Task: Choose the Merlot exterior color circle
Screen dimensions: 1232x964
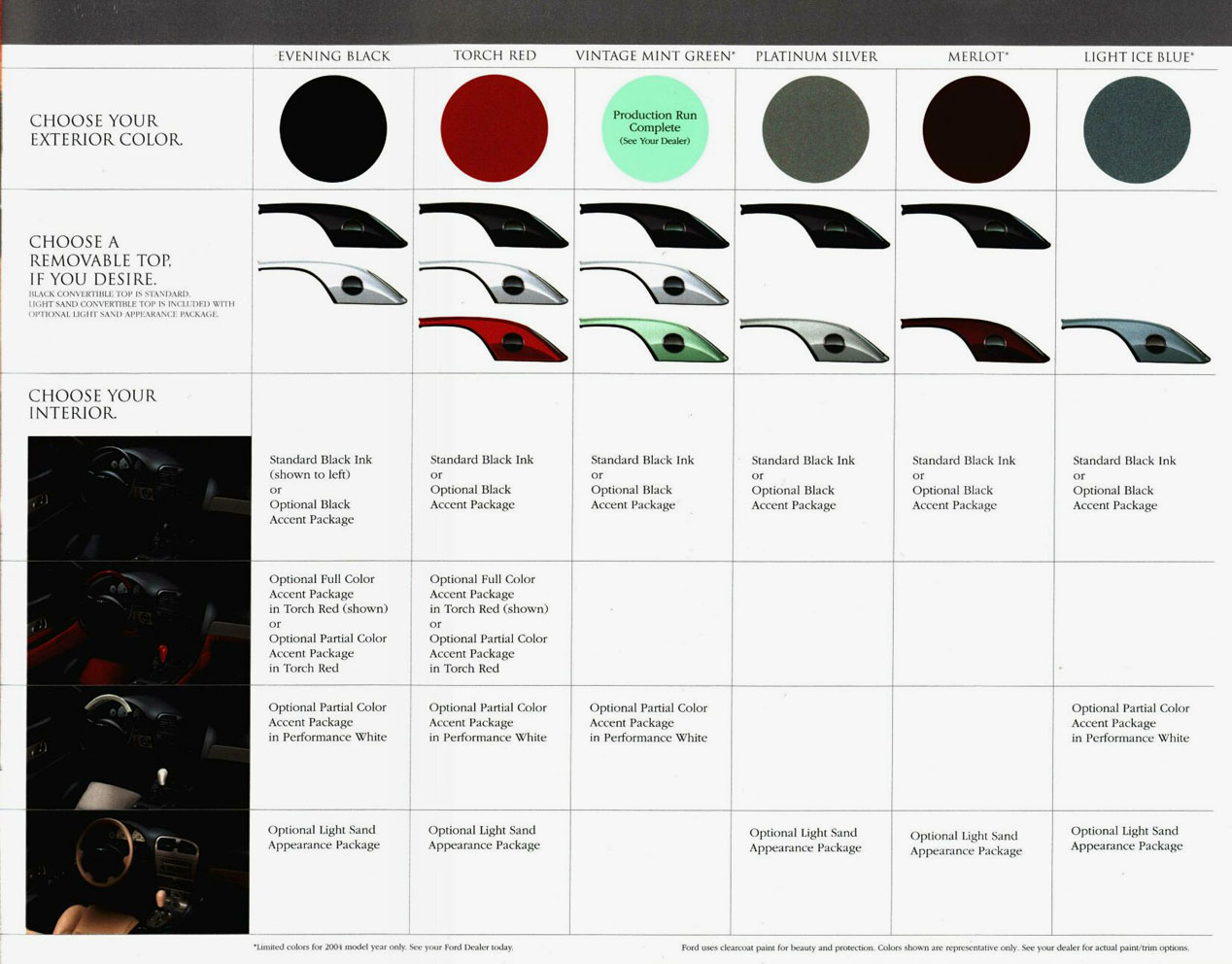Action: (975, 129)
